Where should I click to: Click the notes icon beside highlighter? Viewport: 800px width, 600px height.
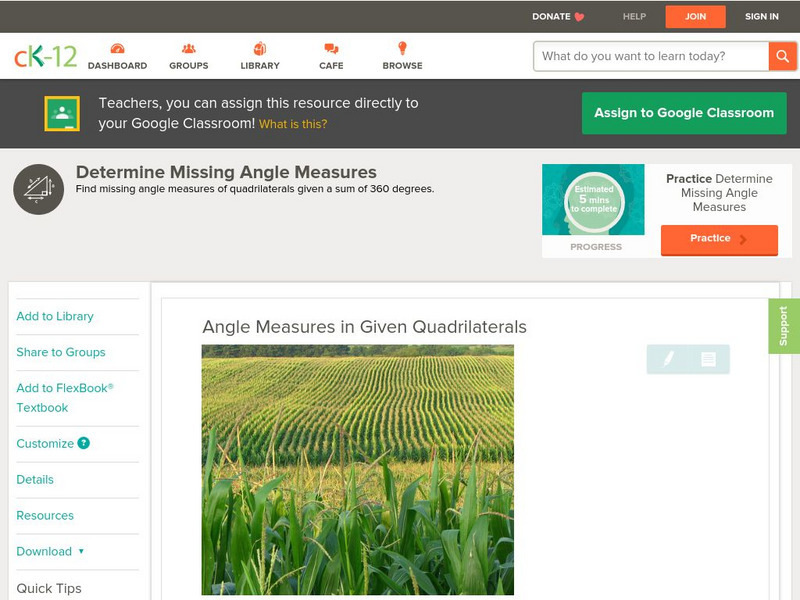coord(708,359)
